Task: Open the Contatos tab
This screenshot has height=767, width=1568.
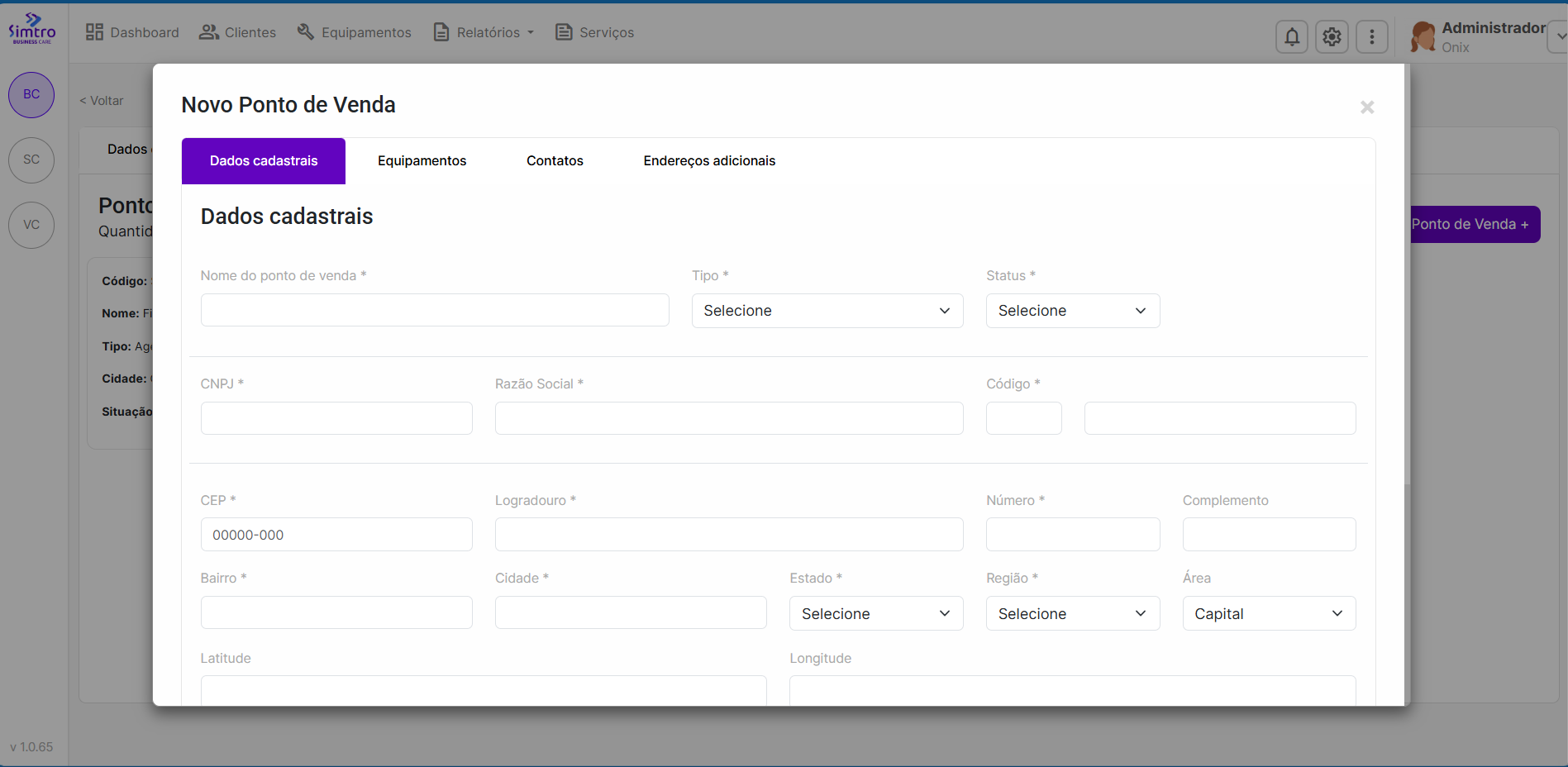Action: tap(555, 161)
